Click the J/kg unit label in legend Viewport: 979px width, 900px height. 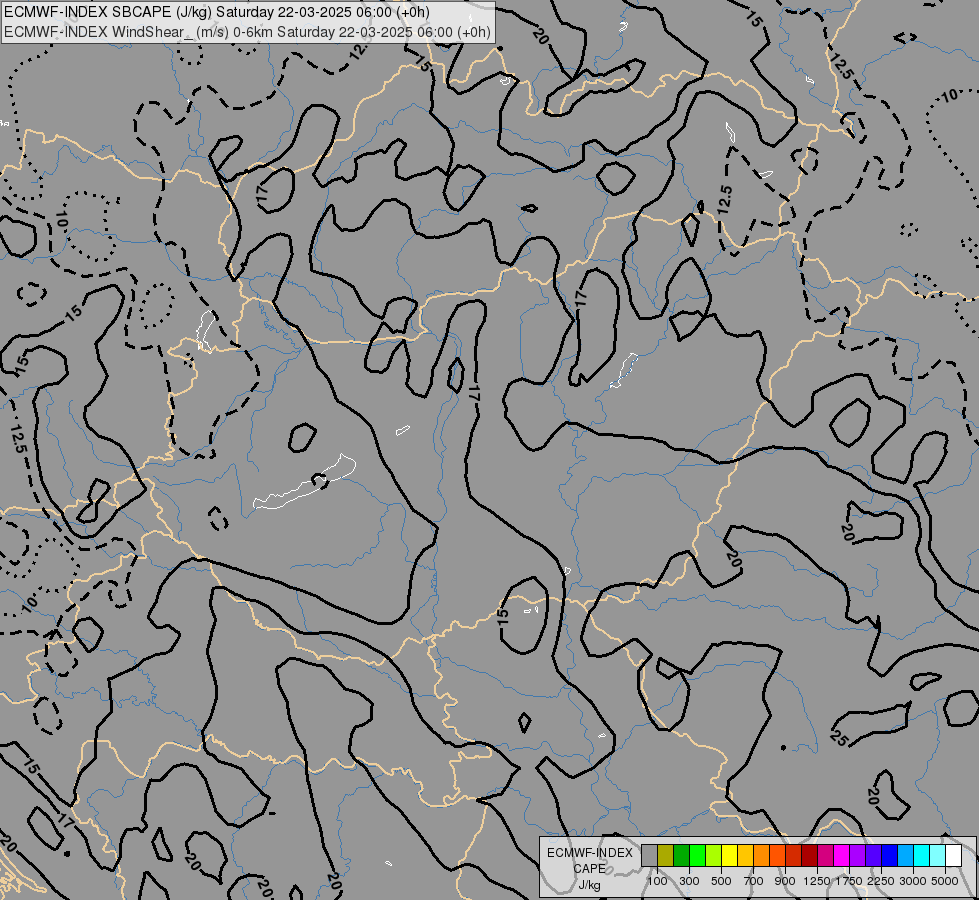point(589,885)
